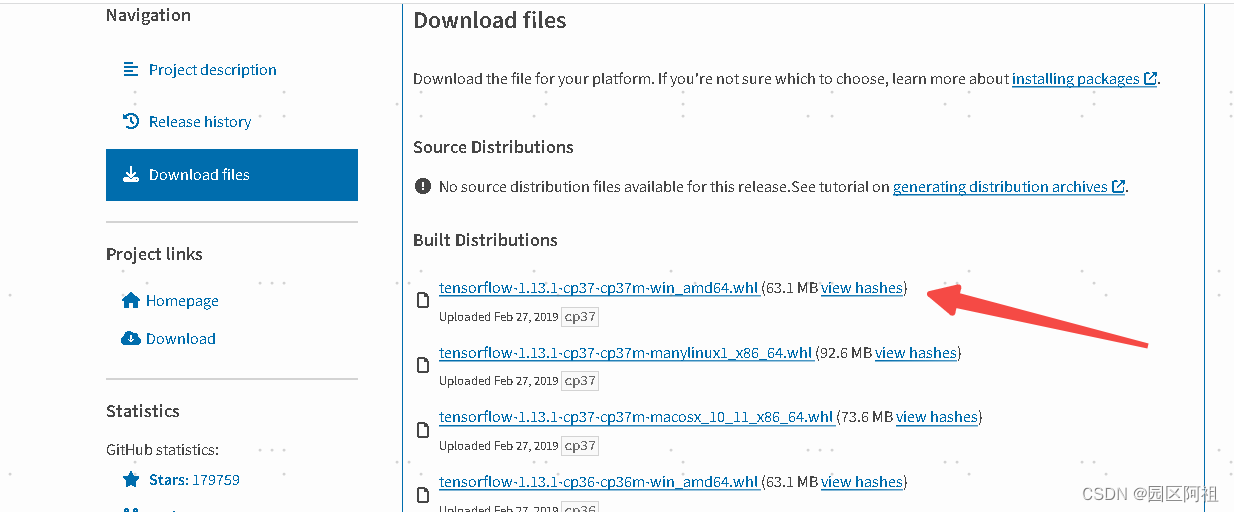Click the star icon next to Stars

coord(131,480)
